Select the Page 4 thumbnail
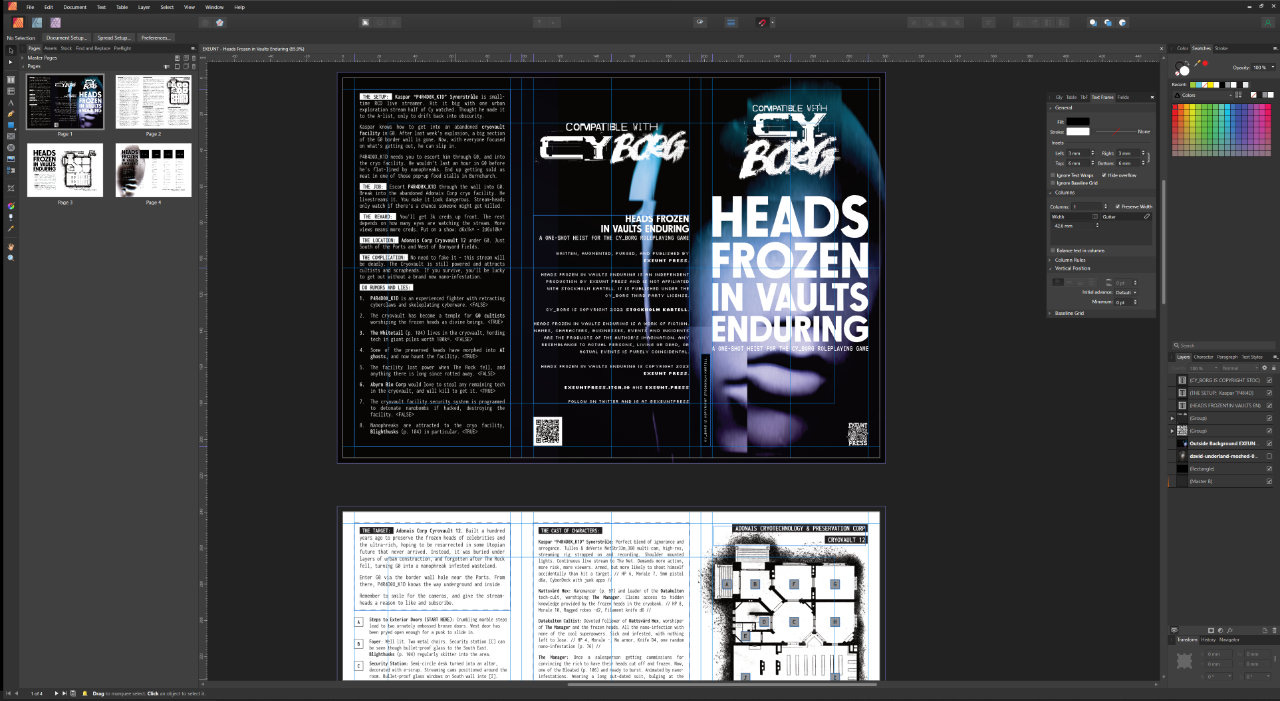This screenshot has height=701, width=1280. pos(153,170)
